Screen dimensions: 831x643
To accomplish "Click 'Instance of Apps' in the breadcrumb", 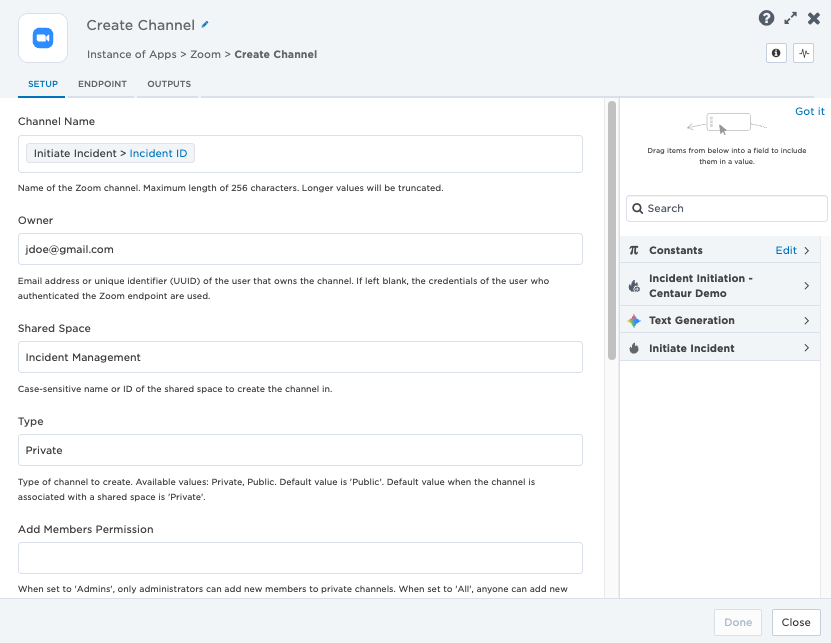I will (x=131, y=55).
